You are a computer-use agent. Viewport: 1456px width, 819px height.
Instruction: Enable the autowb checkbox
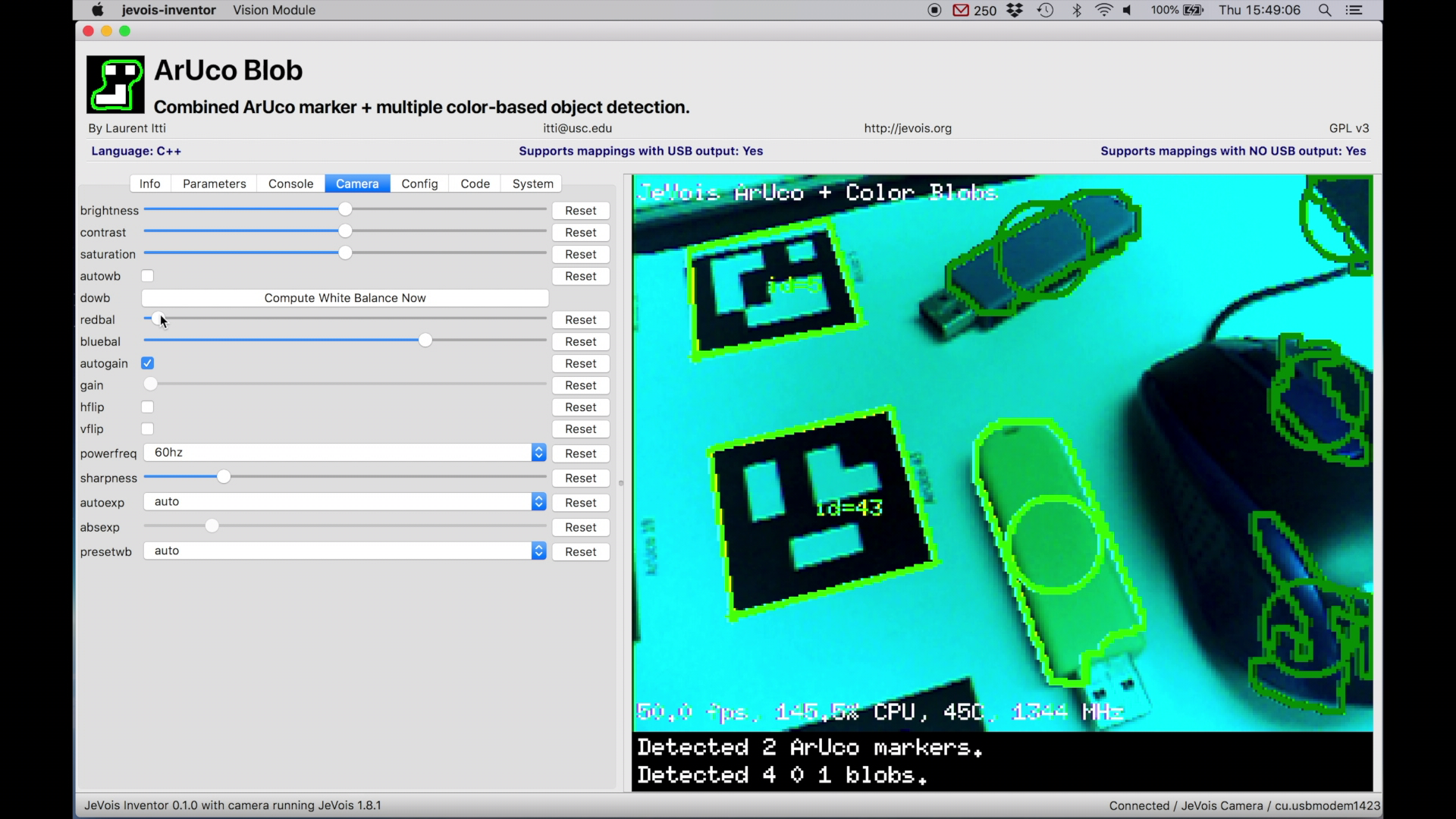pos(148,276)
